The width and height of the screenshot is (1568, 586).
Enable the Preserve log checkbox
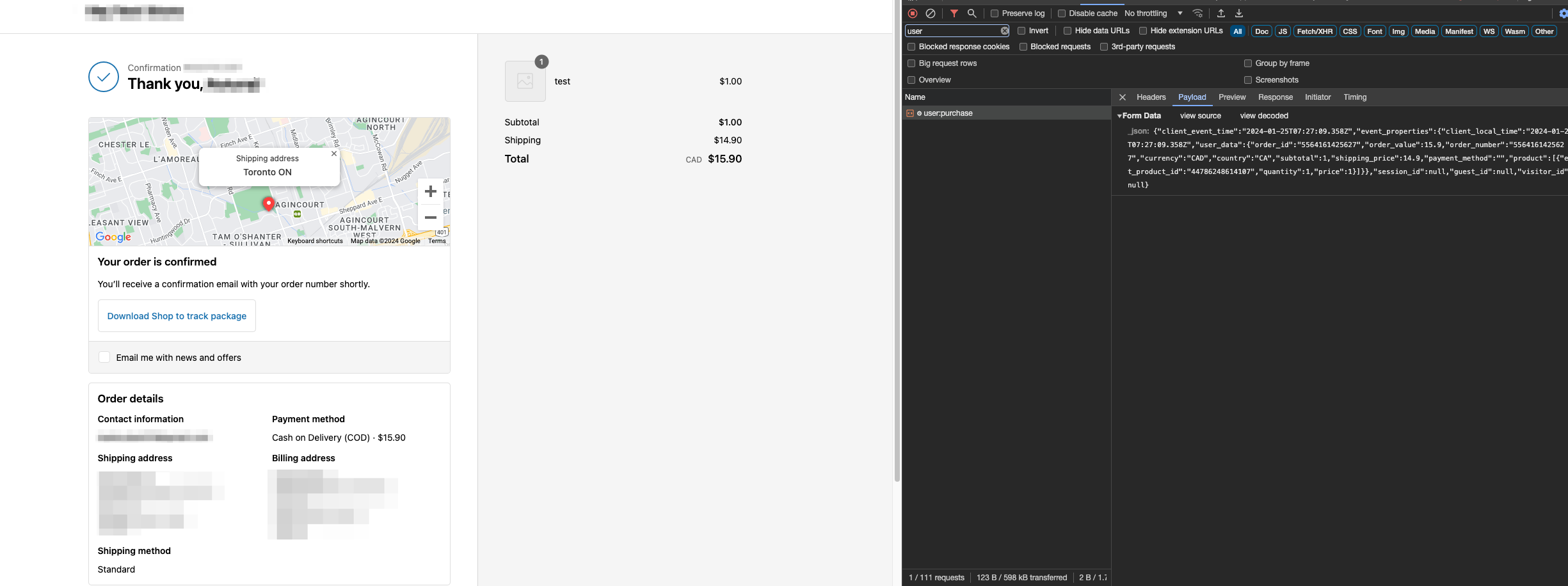(x=995, y=13)
